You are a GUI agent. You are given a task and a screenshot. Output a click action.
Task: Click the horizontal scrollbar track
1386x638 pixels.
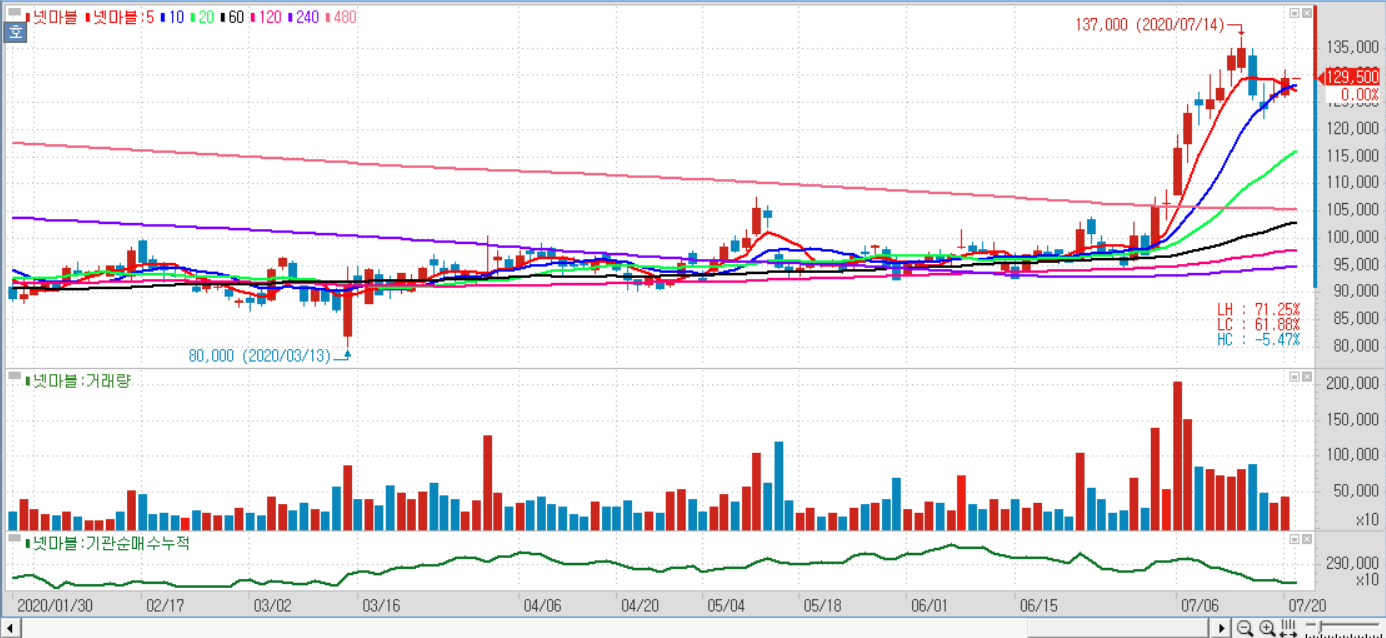click(616, 628)
